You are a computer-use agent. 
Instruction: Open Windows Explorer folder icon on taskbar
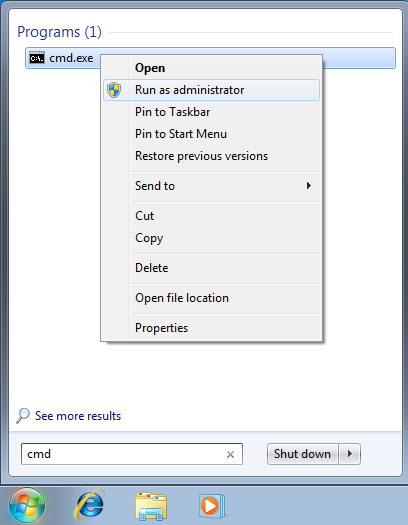point(151,506)
